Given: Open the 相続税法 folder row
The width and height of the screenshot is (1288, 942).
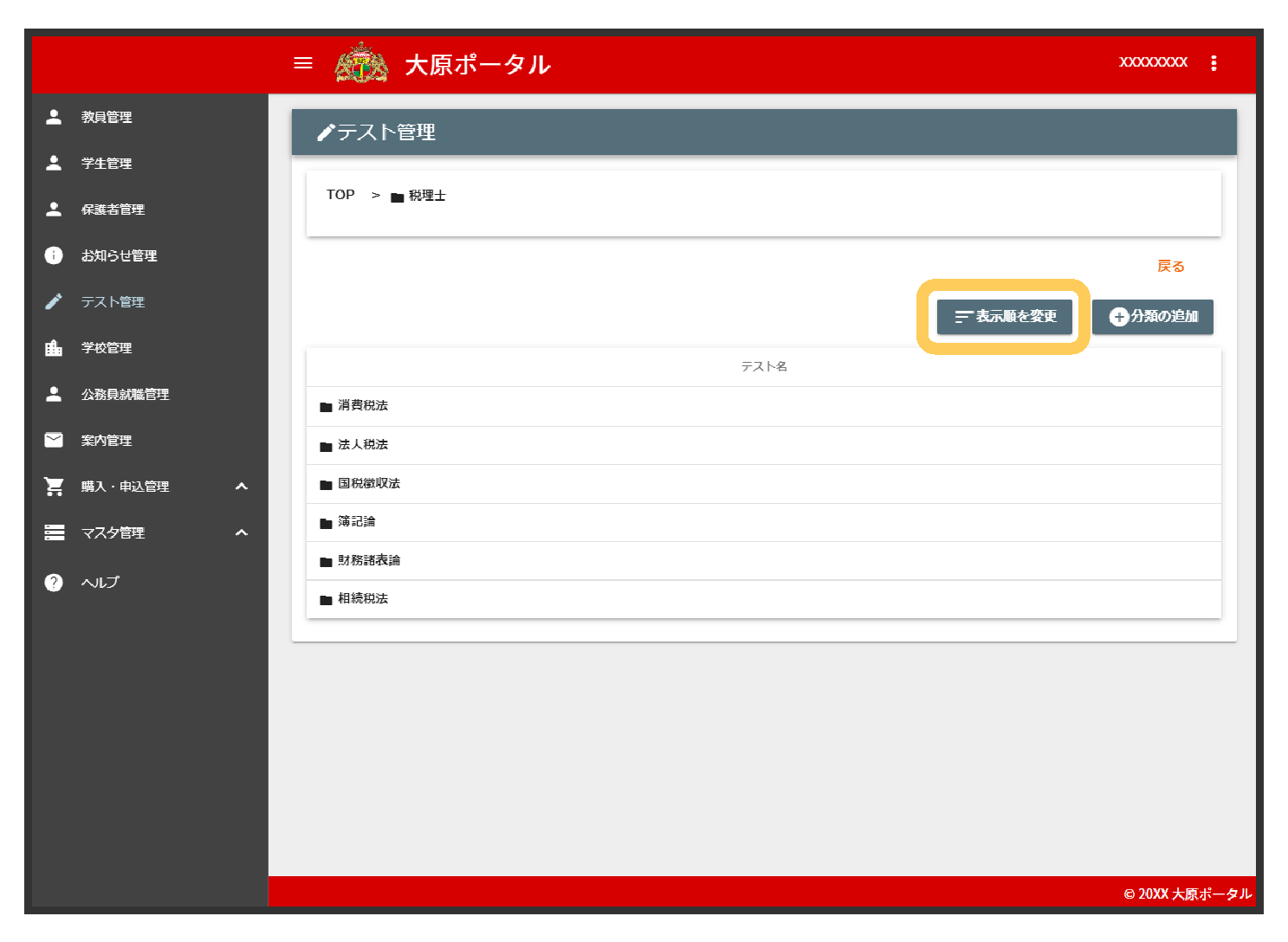Looking at the screenshot, I should [x=764, y=599].
